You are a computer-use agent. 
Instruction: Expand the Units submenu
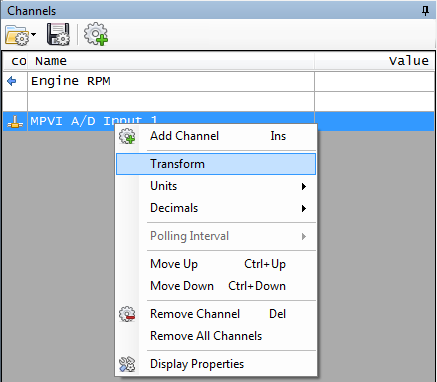[x=216, y=186]
